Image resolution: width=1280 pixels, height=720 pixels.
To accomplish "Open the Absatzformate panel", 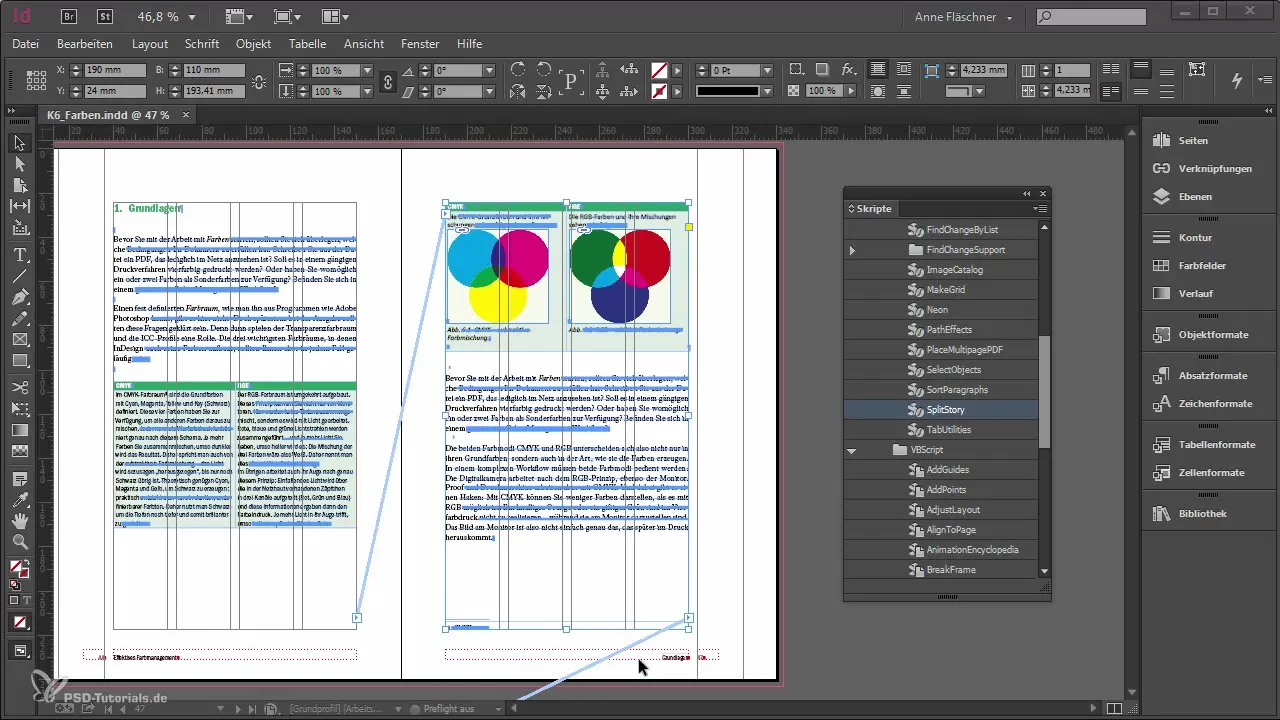I will point(1213,376).
